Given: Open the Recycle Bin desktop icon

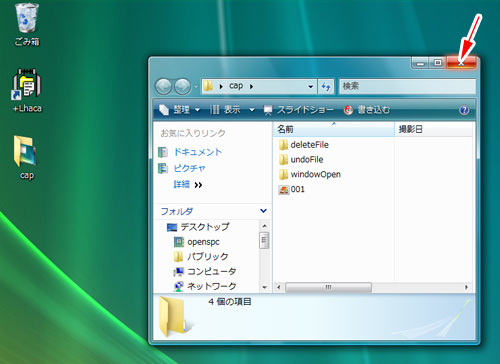Looking at the screenshot, I should click(27, 24).
